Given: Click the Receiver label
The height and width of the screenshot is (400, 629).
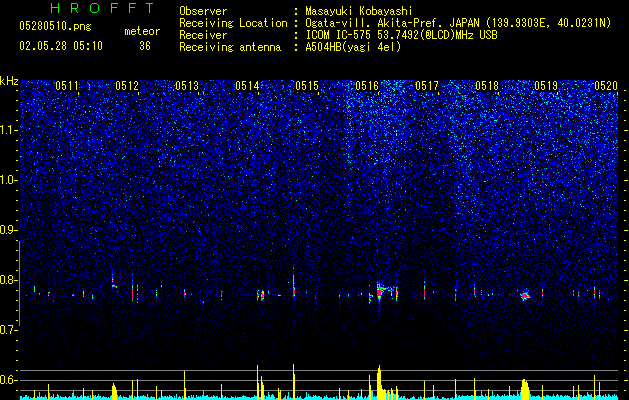Looking at the screenshot, I should click(203, 35).
